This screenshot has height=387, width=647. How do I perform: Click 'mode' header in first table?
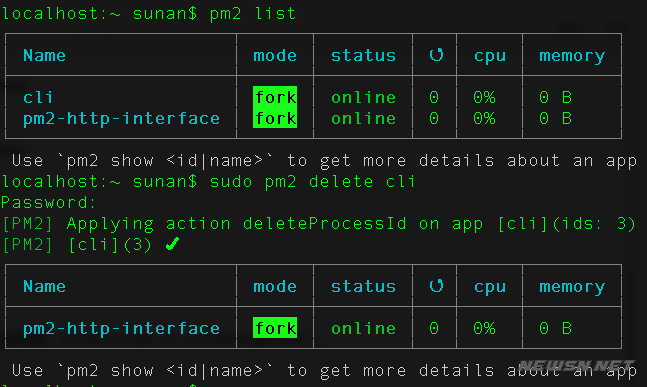click(275, 55)
